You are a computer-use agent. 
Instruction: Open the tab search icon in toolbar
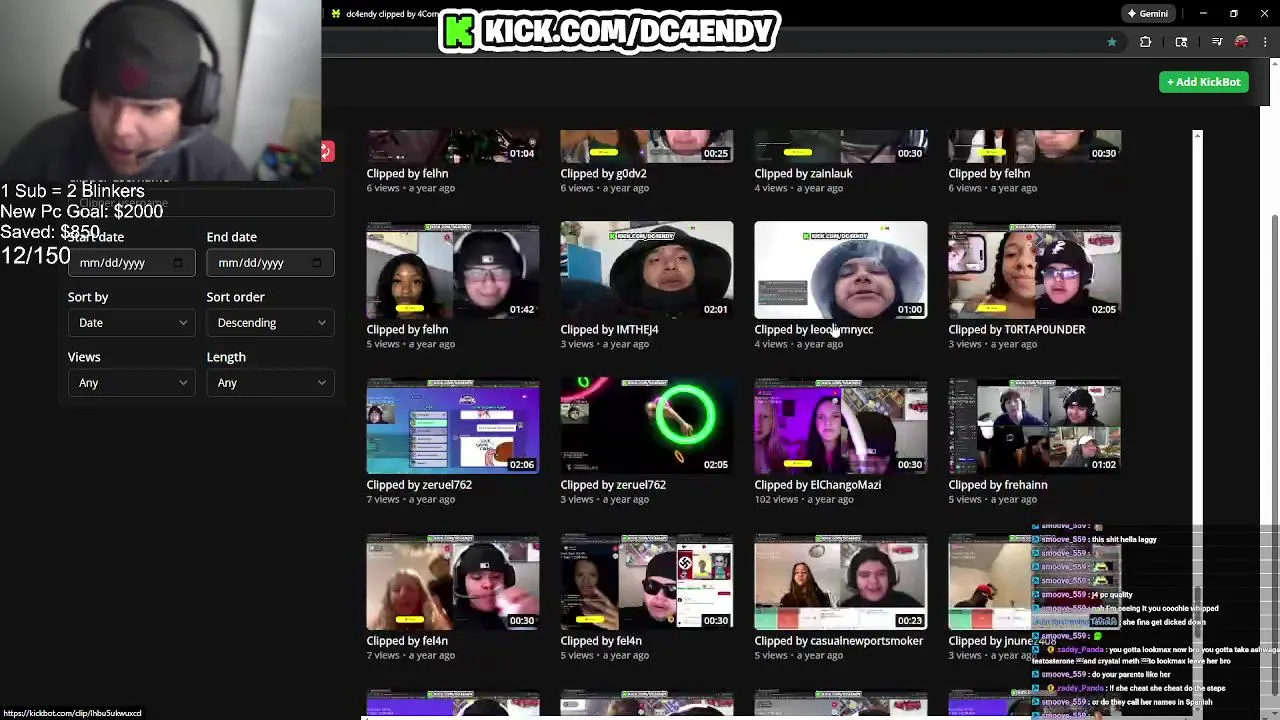click(1181, 42)
